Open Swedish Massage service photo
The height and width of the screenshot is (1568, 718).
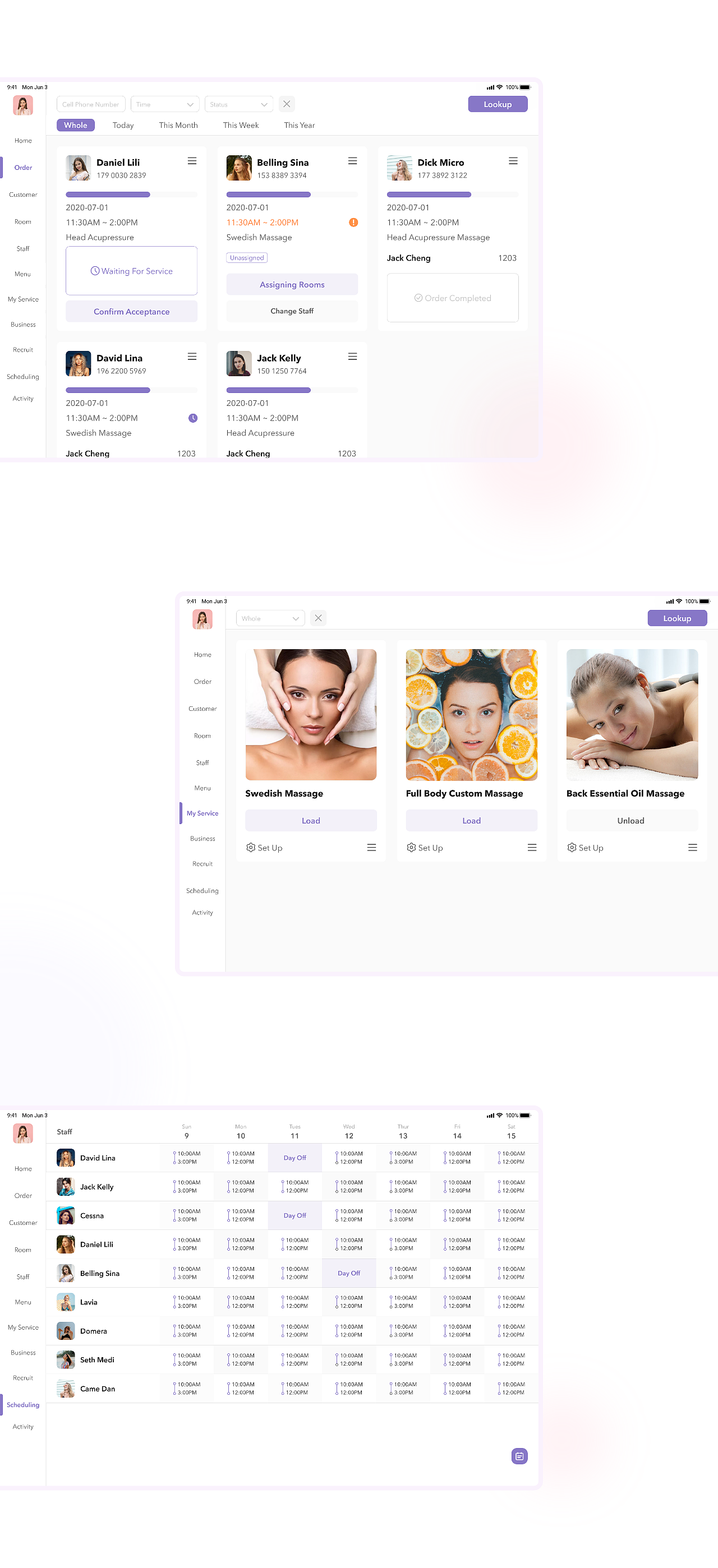[x=311, y=715]
